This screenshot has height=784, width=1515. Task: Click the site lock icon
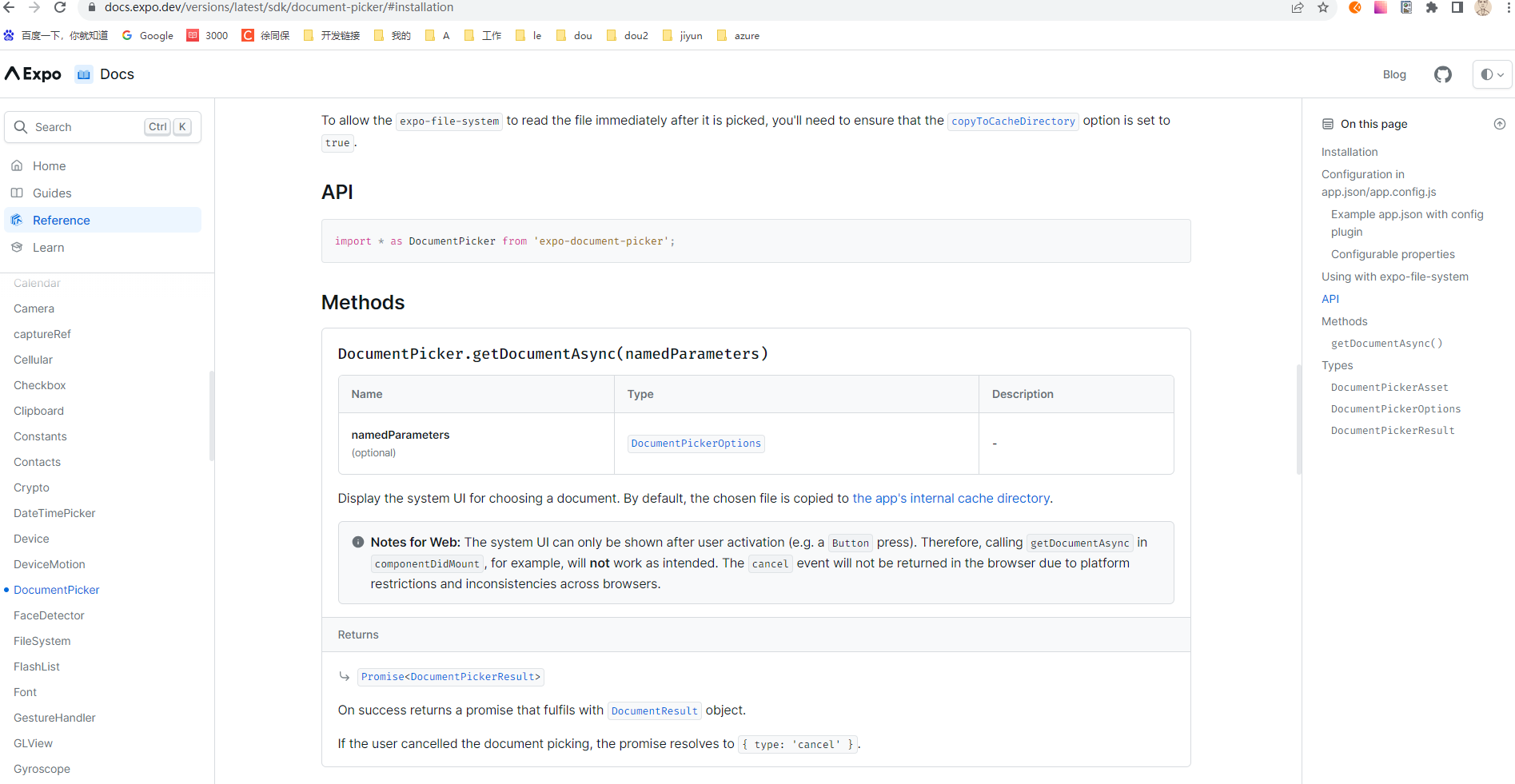coord(91,7)
